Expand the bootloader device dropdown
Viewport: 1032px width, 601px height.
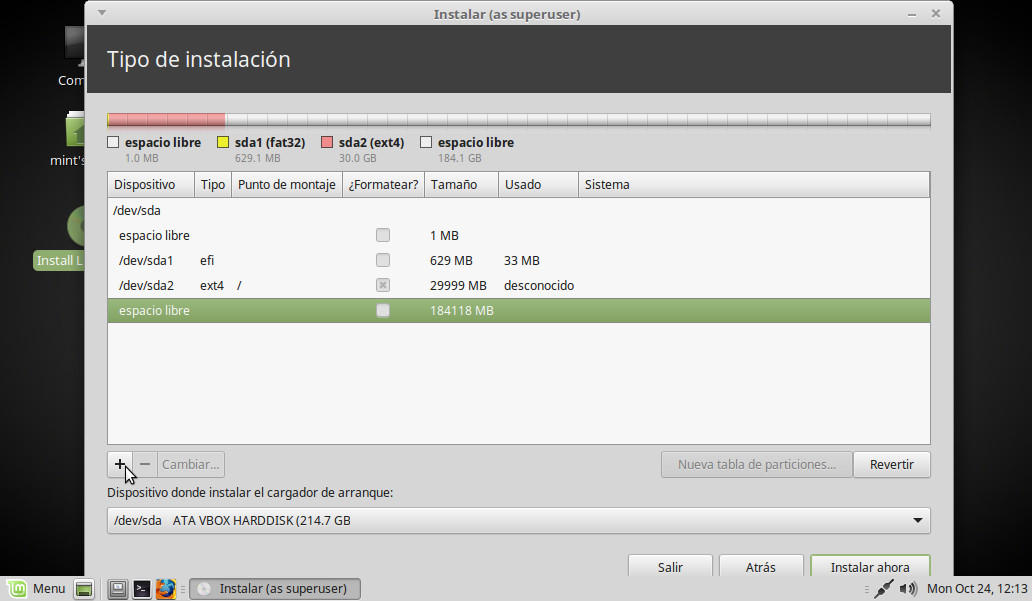[x=917, y=521]
